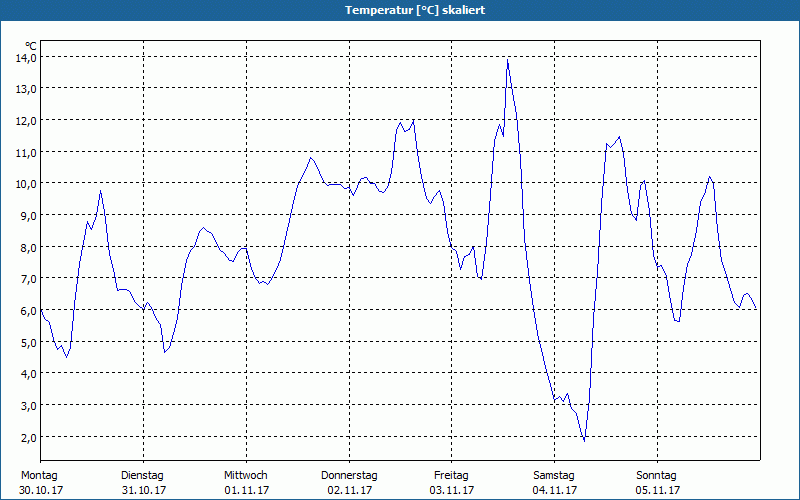Screen dimensions: 800x500
Task: Click the 12,0 y-axis value
Action: click(x=26, y=121)
